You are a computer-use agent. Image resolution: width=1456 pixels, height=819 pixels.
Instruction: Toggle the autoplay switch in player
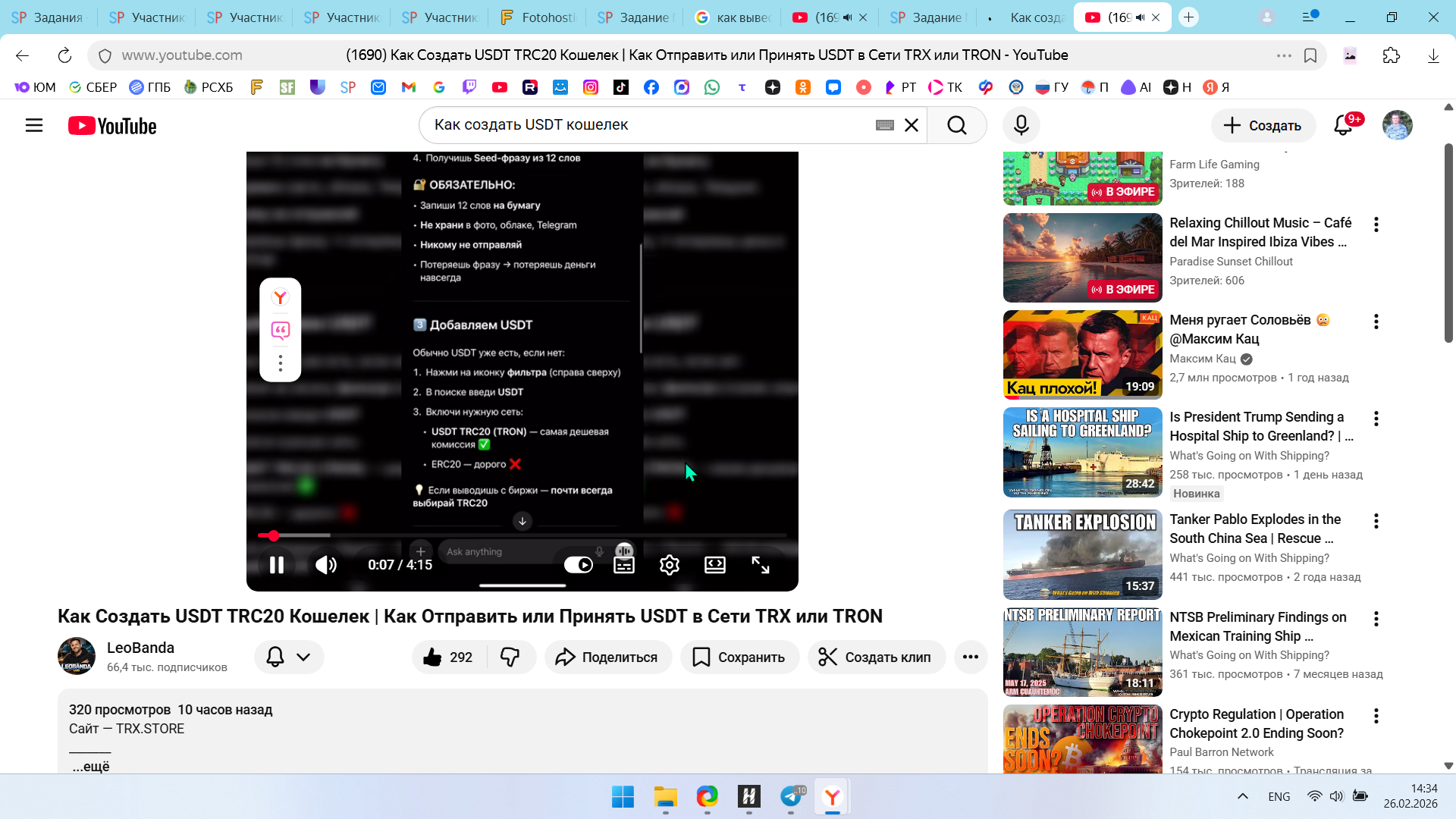coord(578,565)
